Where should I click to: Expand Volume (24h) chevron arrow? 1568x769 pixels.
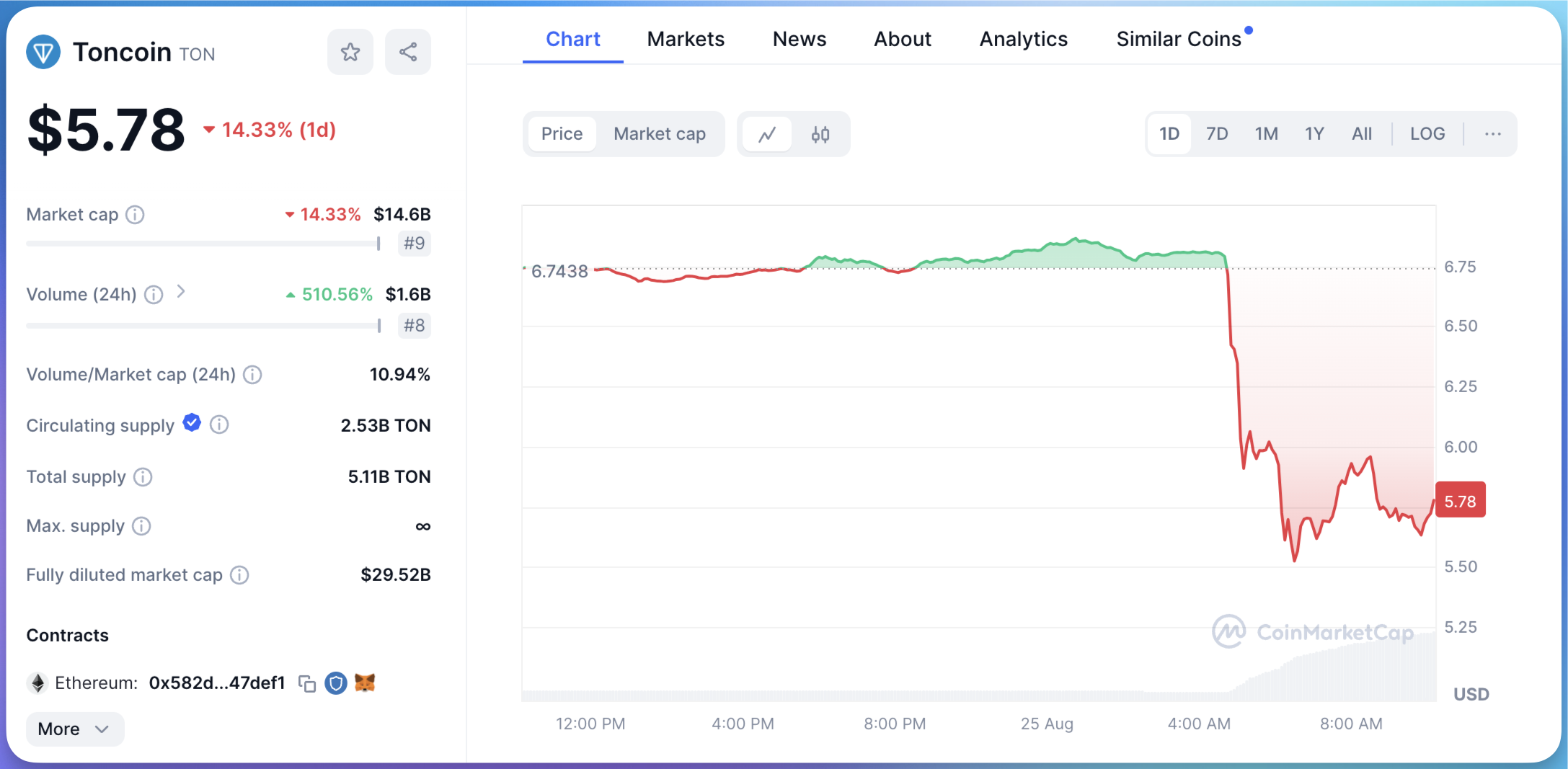[x=181, y=292]
